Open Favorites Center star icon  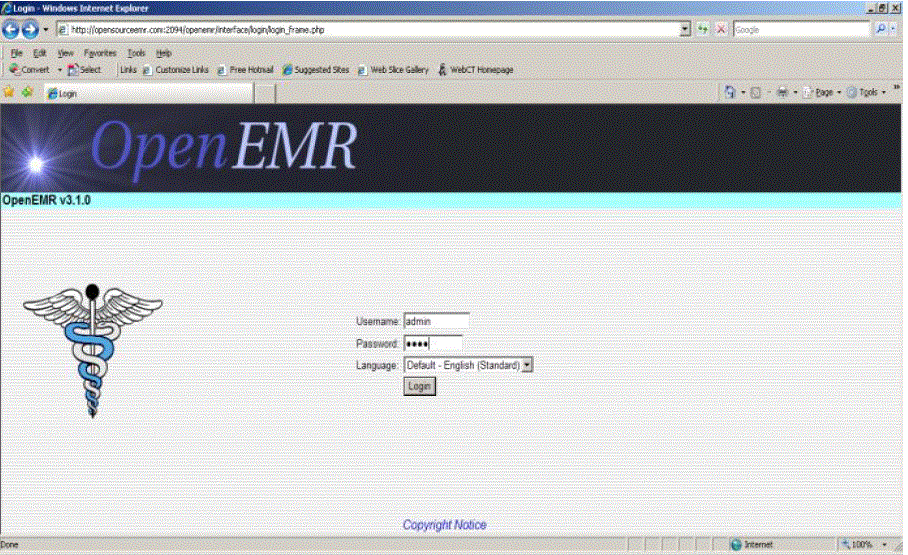(9, 92)
